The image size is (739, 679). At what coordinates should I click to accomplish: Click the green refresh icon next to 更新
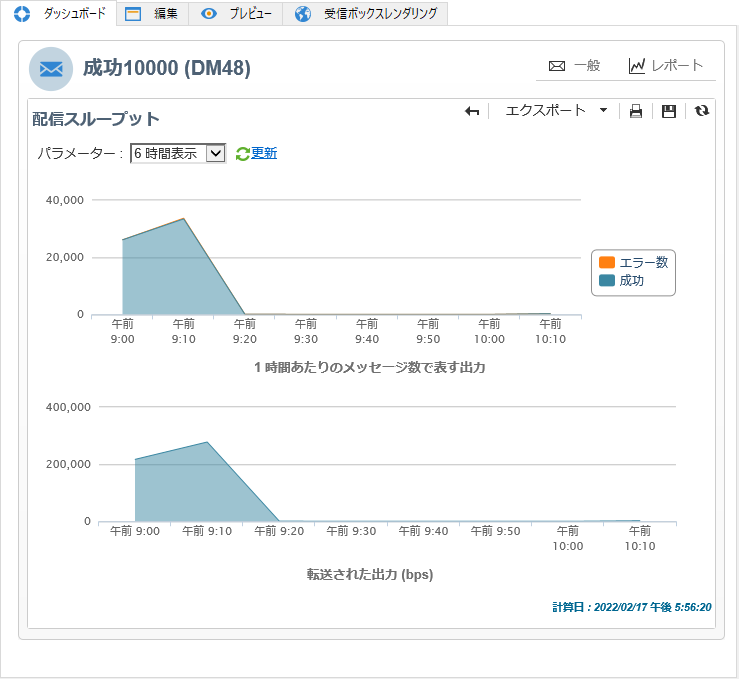pos(242,154)
